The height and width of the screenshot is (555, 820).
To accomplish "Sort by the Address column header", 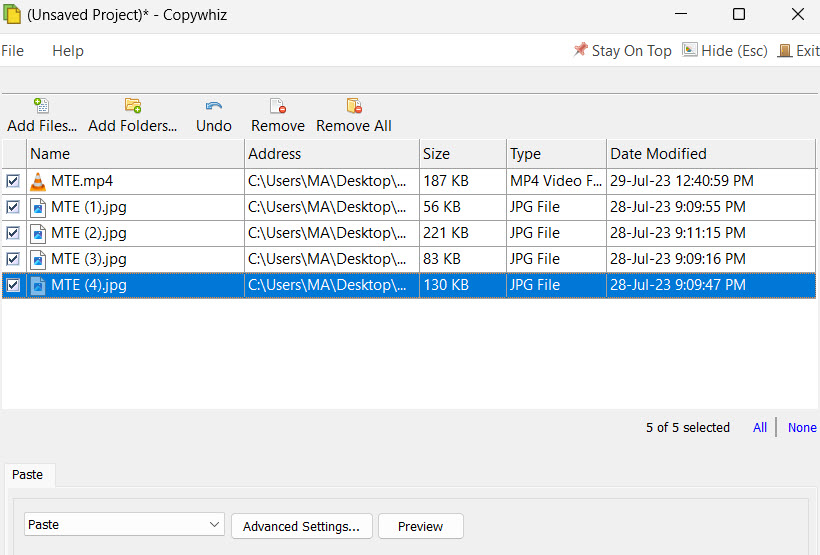I will [332, 154].
